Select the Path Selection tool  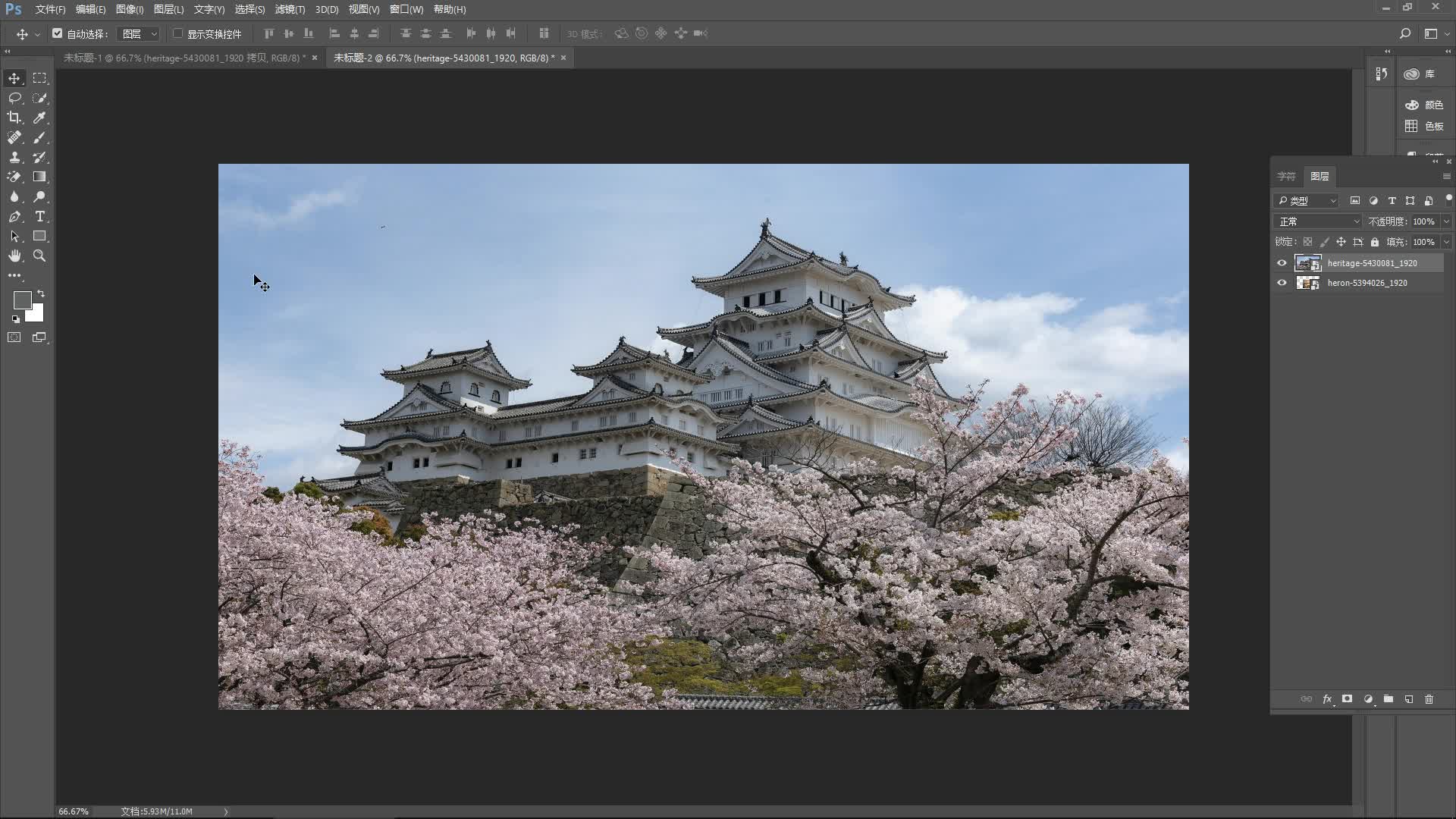point(14,236)
